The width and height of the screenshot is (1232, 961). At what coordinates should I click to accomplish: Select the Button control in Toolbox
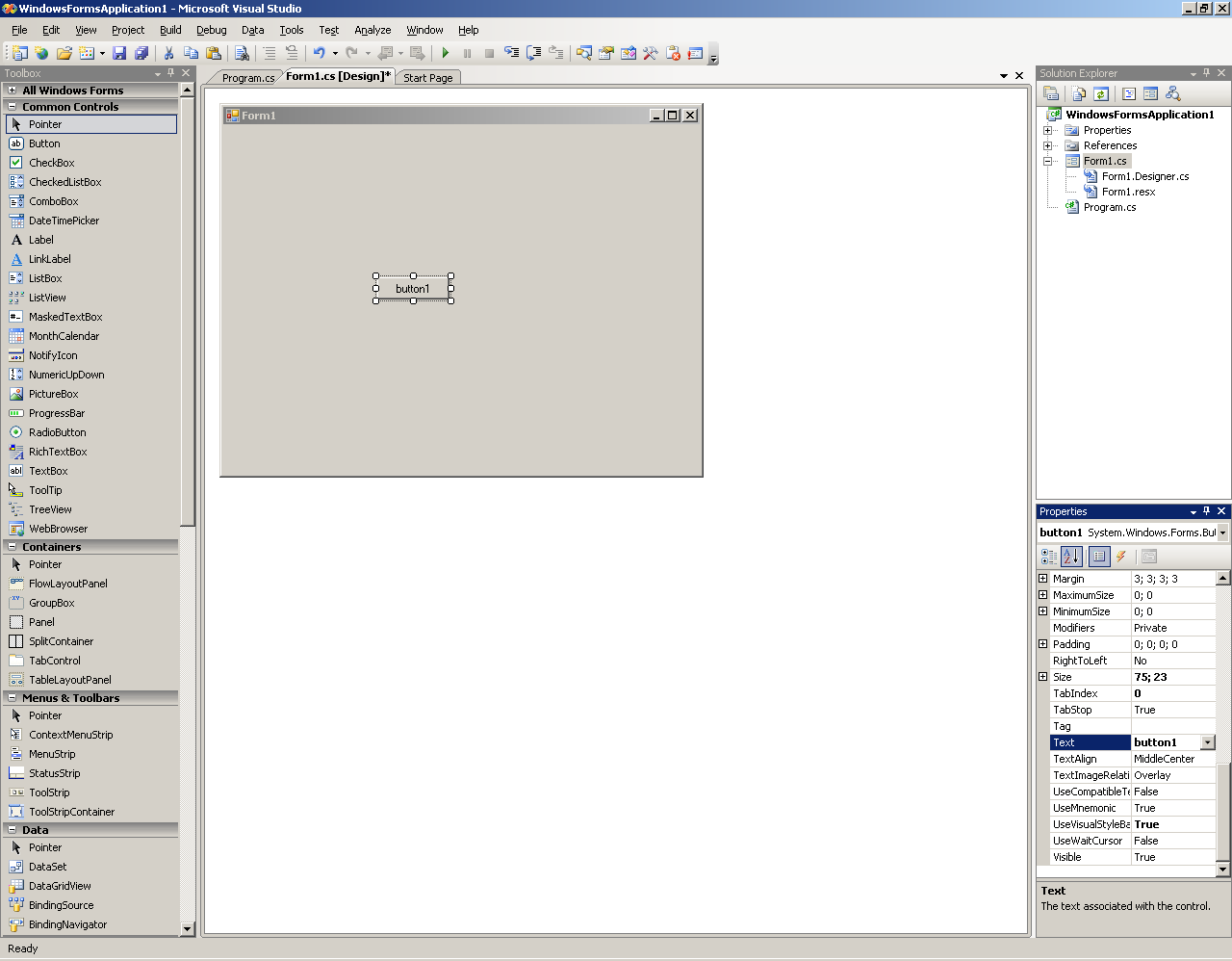44,143
